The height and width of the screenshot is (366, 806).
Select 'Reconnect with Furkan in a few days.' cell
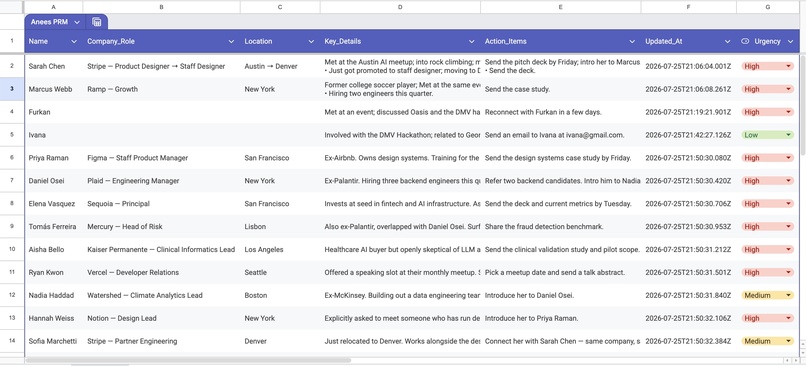point(560,112)
